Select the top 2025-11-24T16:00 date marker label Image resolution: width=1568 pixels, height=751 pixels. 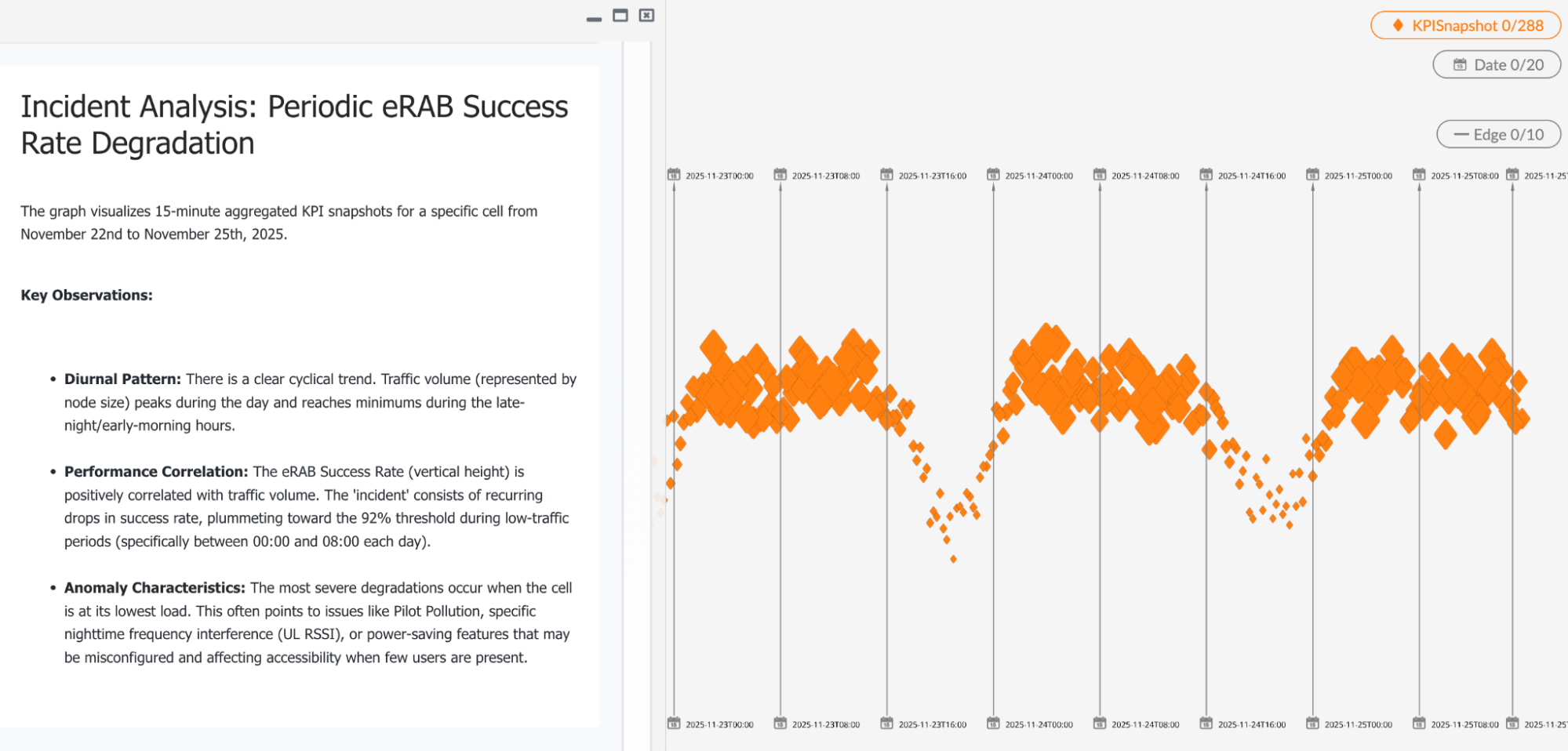click(1251, 176)
